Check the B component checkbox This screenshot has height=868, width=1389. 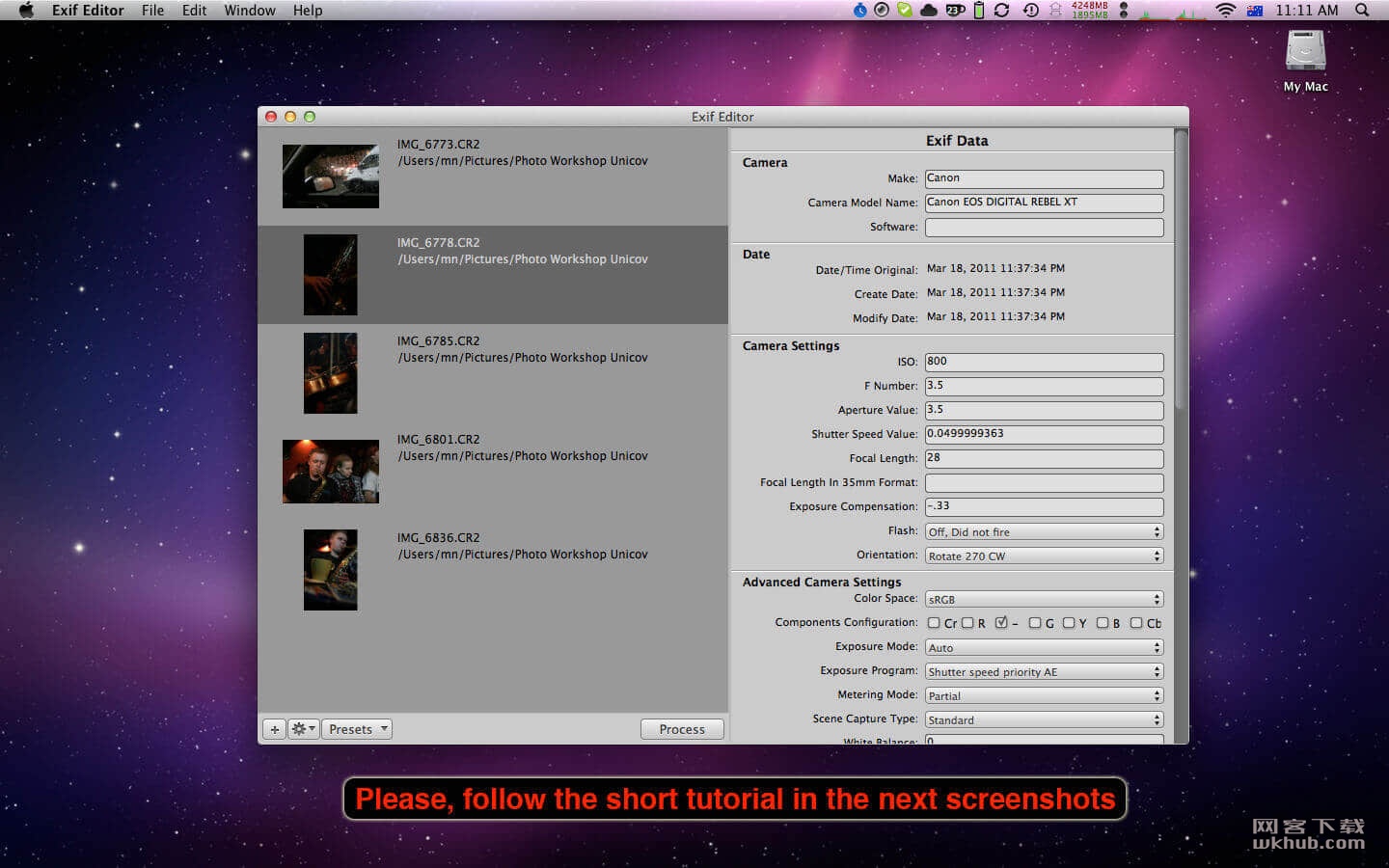point(1103,623)
